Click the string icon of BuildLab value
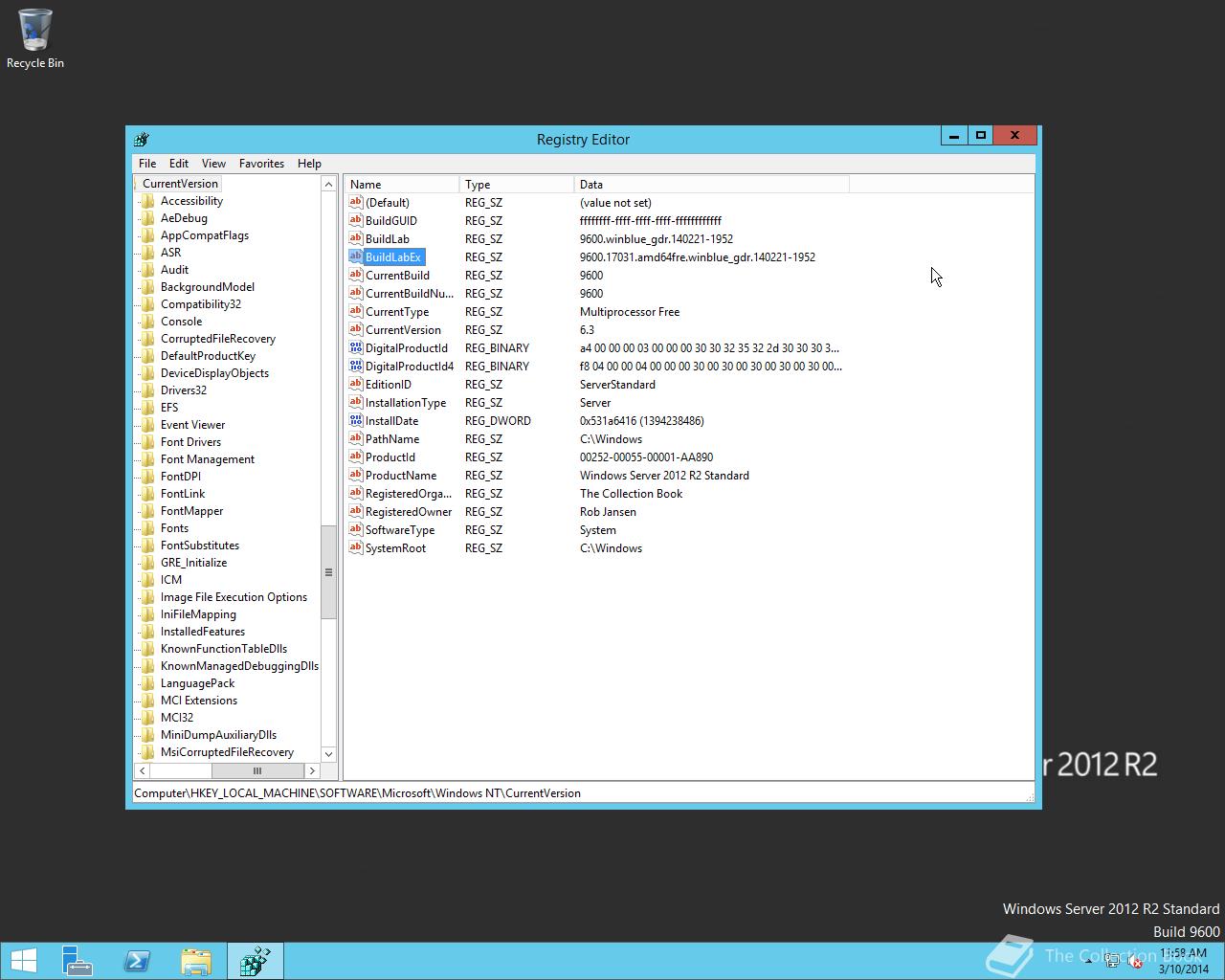The height and width of the screenshot is (980, 1225). tap(356, 238)
